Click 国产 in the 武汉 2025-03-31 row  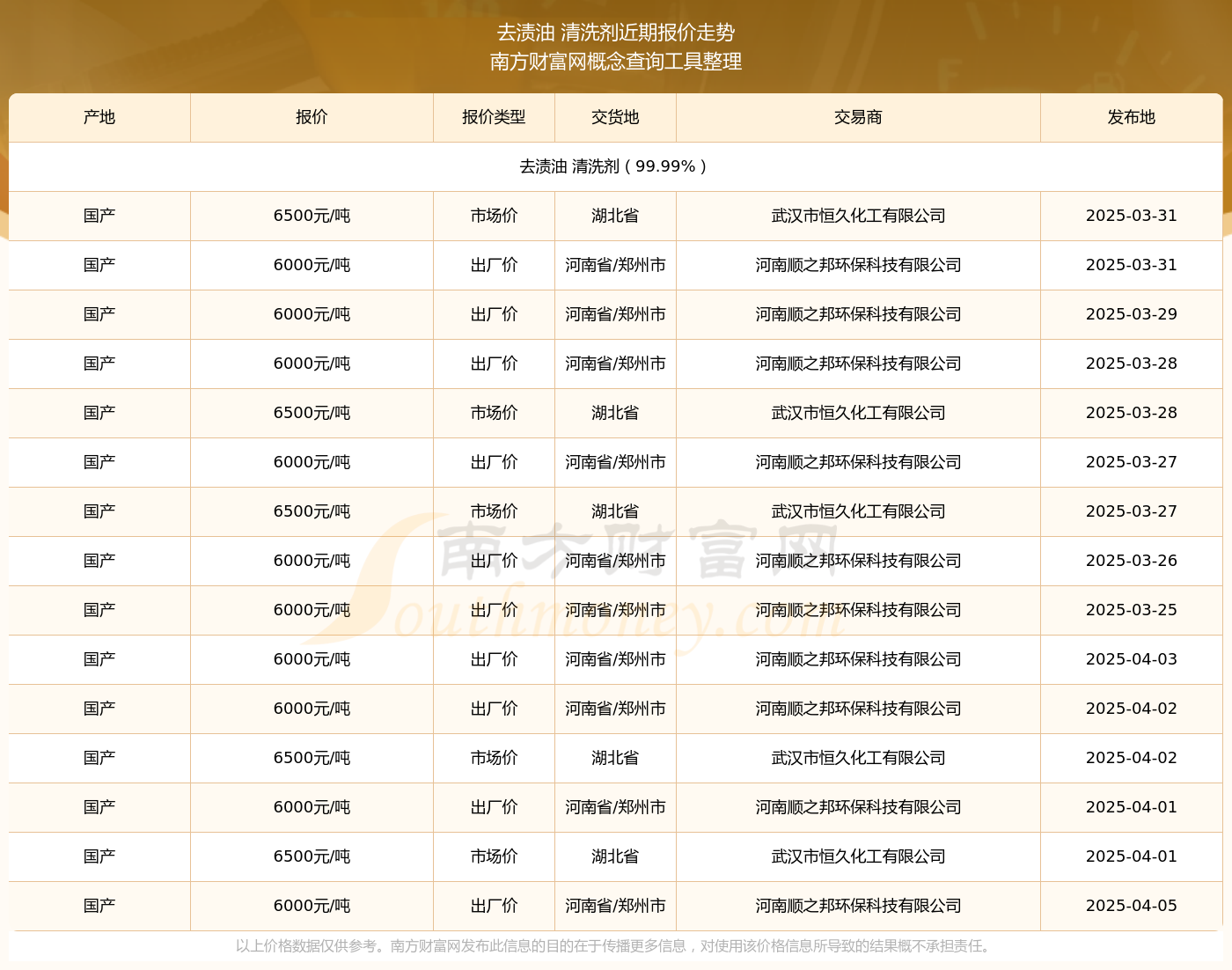(99, 216)
